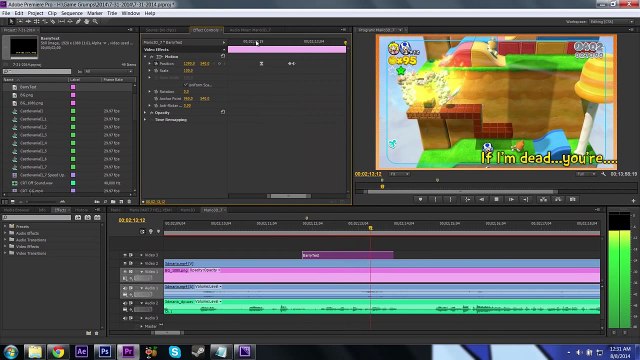Select the BarbText clip on Video 3
Screen dimensions: 640x360
[347, 255]
